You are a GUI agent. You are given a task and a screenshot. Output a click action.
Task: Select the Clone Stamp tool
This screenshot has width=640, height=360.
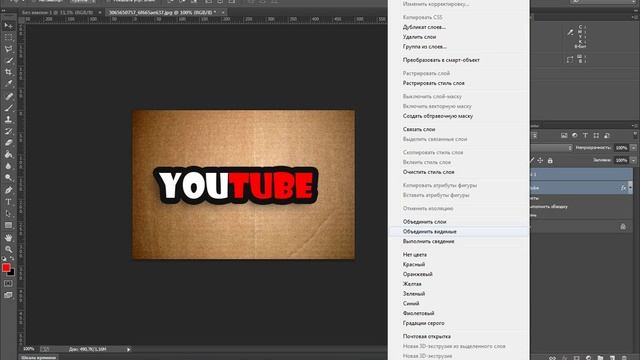(x=8, y=120)
